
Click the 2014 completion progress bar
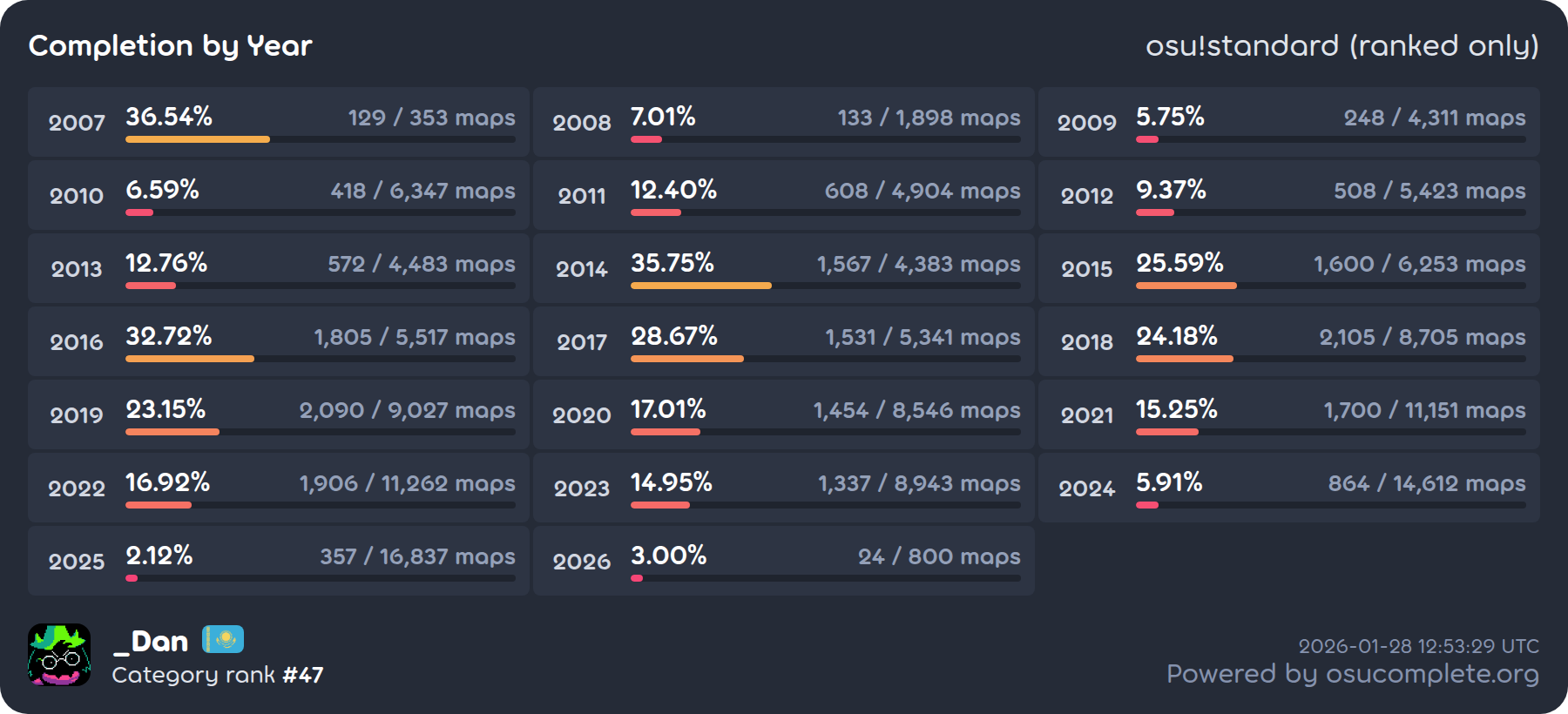pos(825,286)
